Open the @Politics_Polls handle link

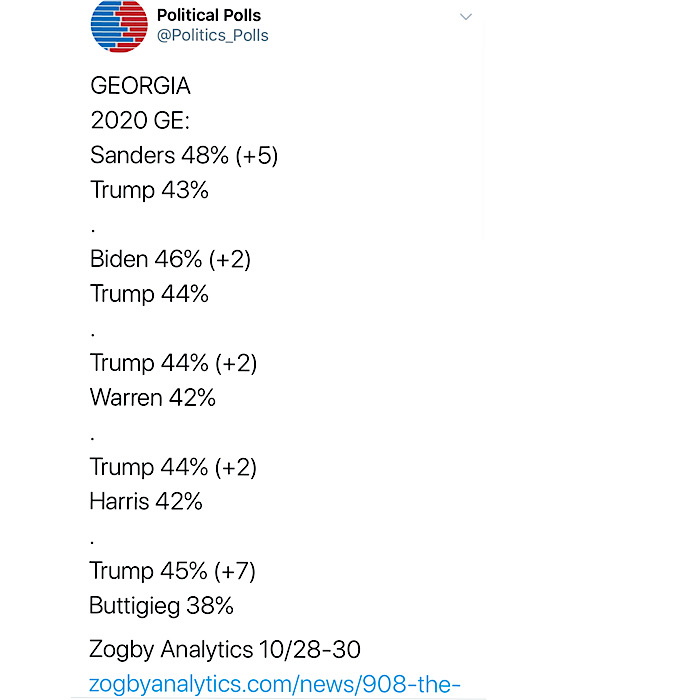212,35
